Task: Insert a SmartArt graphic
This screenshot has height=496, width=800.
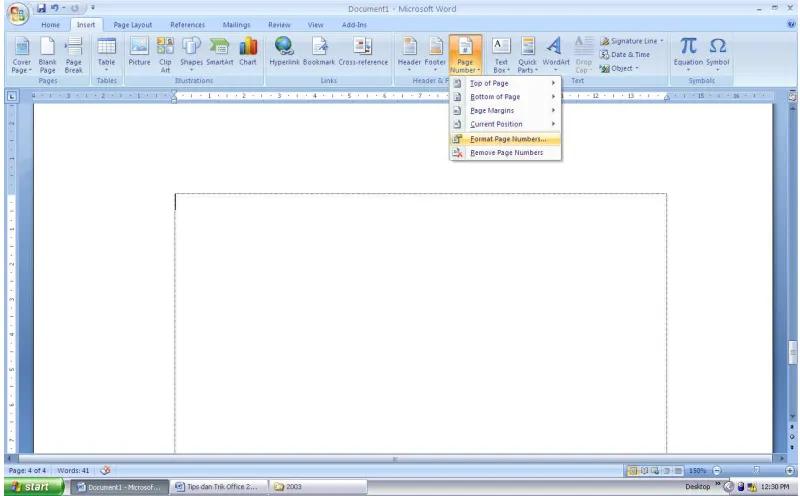Action: point(219,52)
